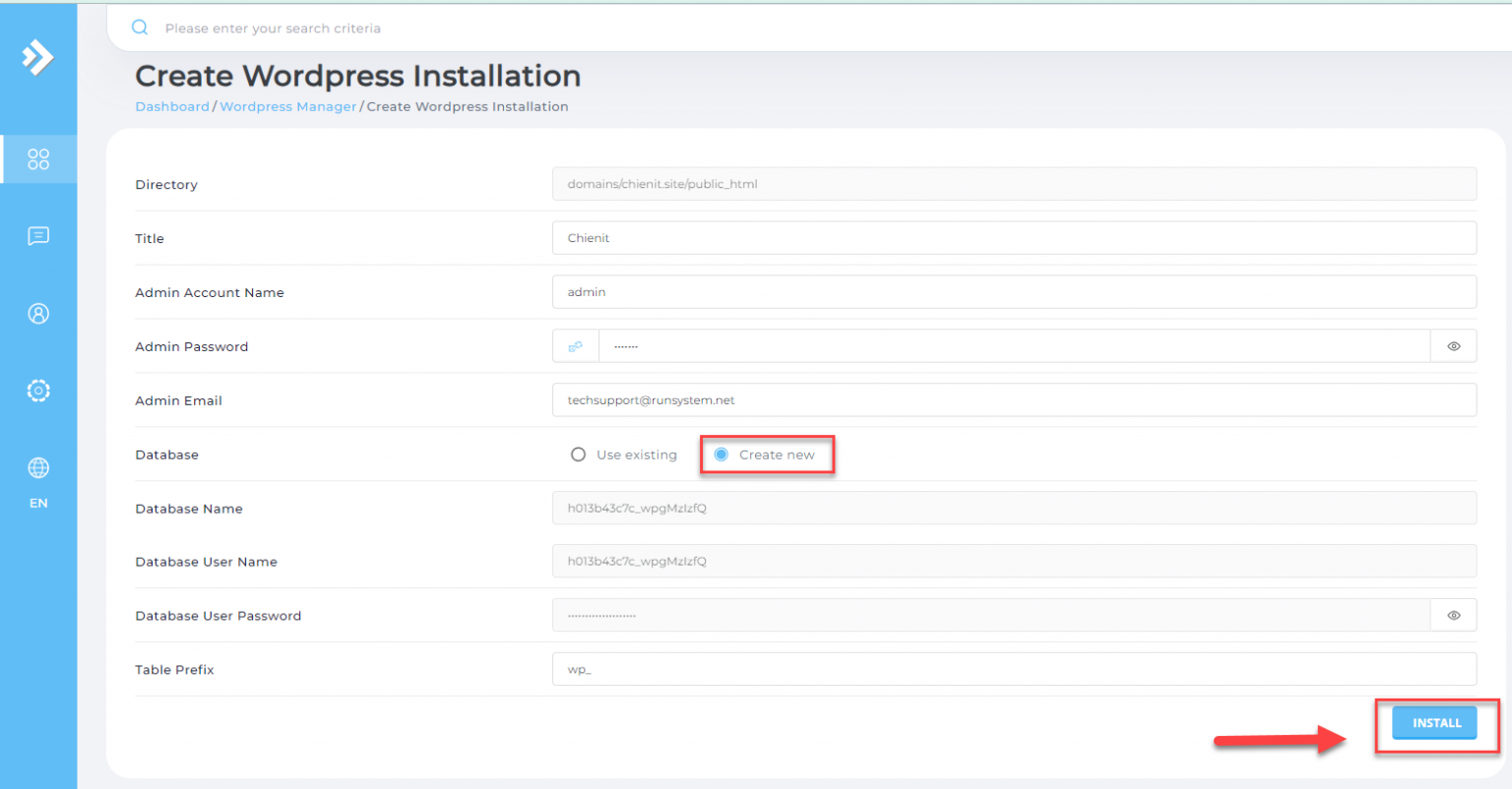Click the logo icon in the sidebar

(37, 57)
